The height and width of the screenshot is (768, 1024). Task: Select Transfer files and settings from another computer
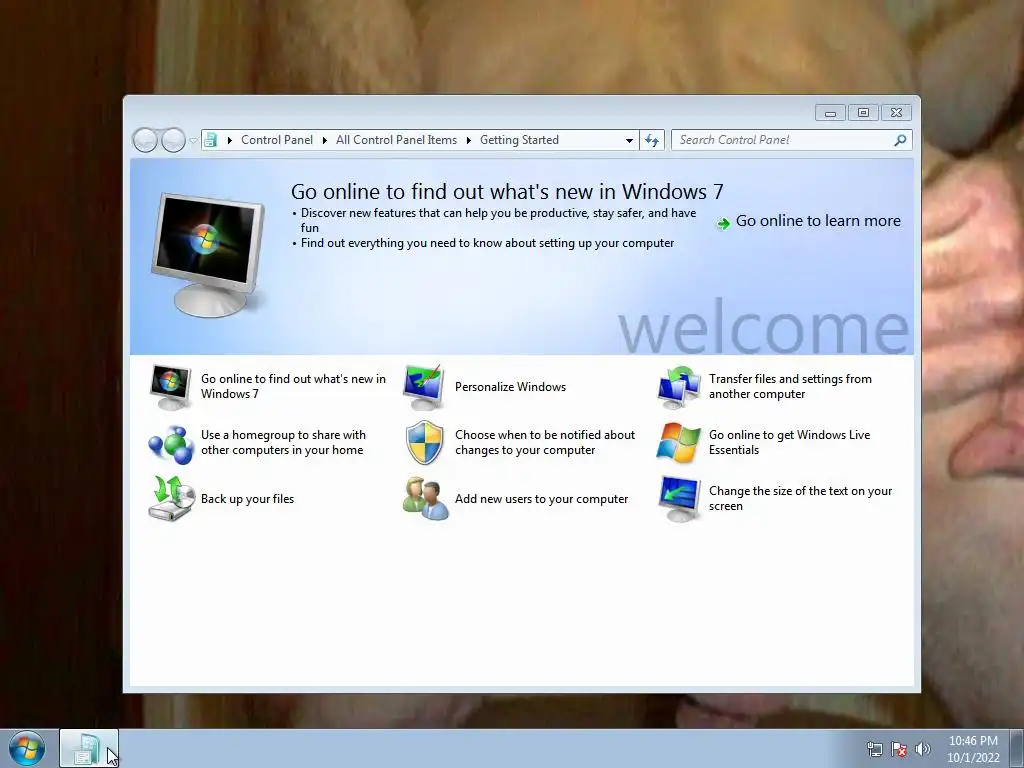(790, 386)
